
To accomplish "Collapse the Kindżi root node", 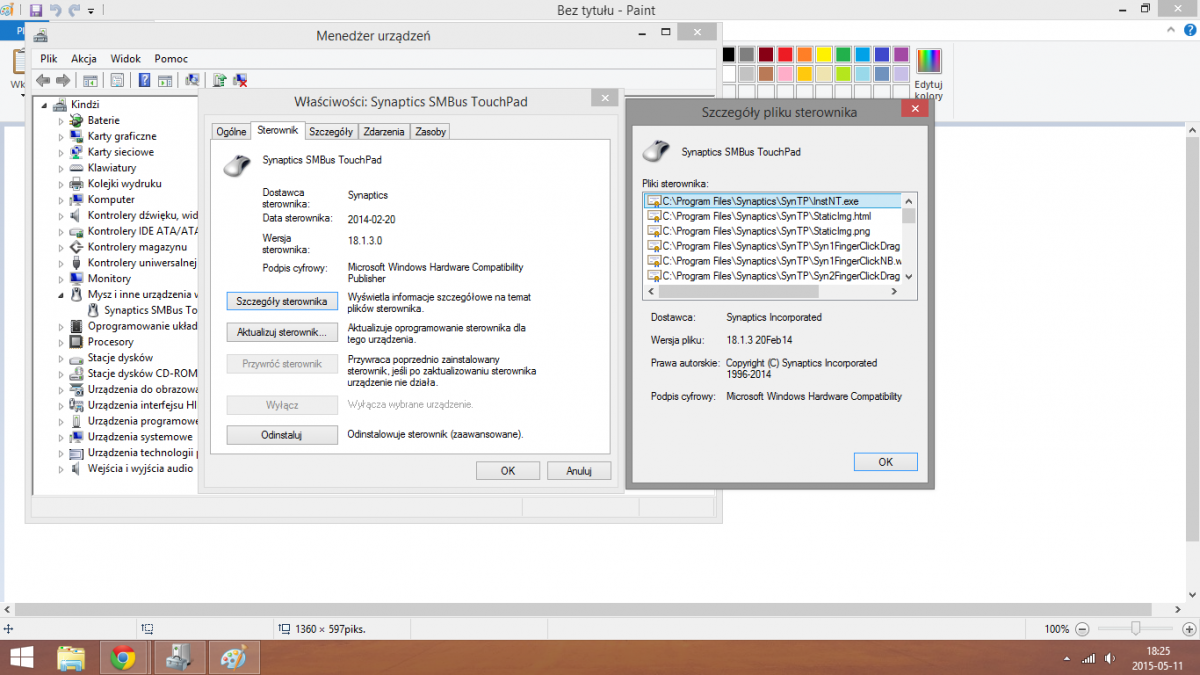I will (x=45, y=104).
